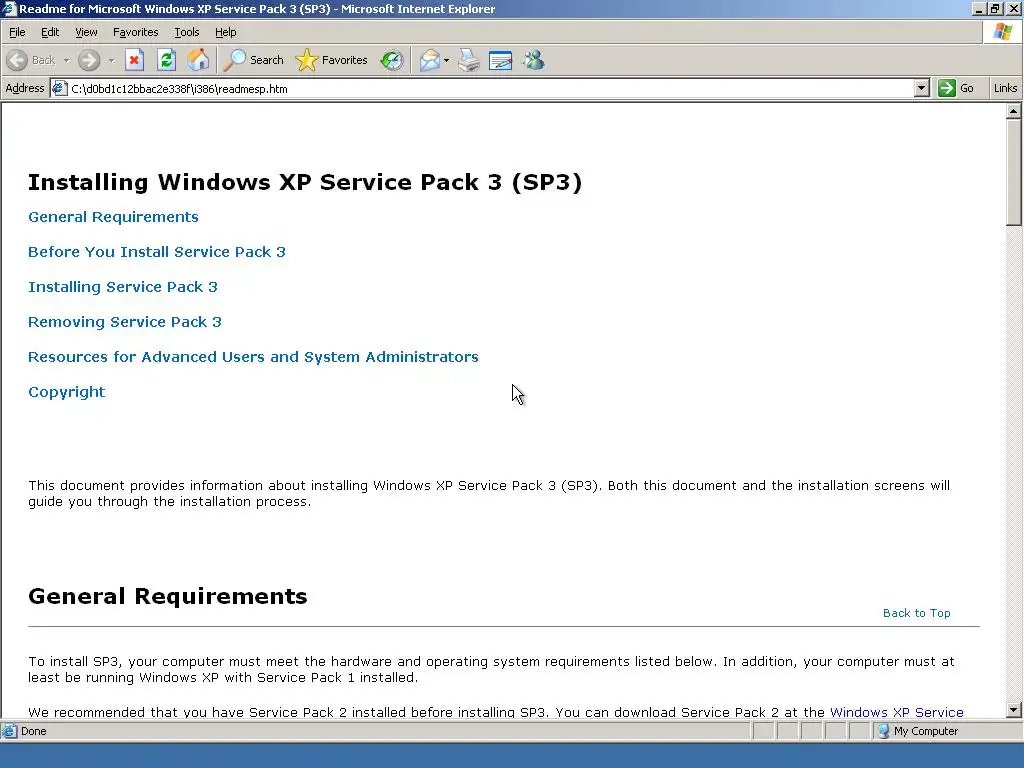Minimize the Internet Explorer window
Screen dimensions: 1024x768
[x=979, y=9]
